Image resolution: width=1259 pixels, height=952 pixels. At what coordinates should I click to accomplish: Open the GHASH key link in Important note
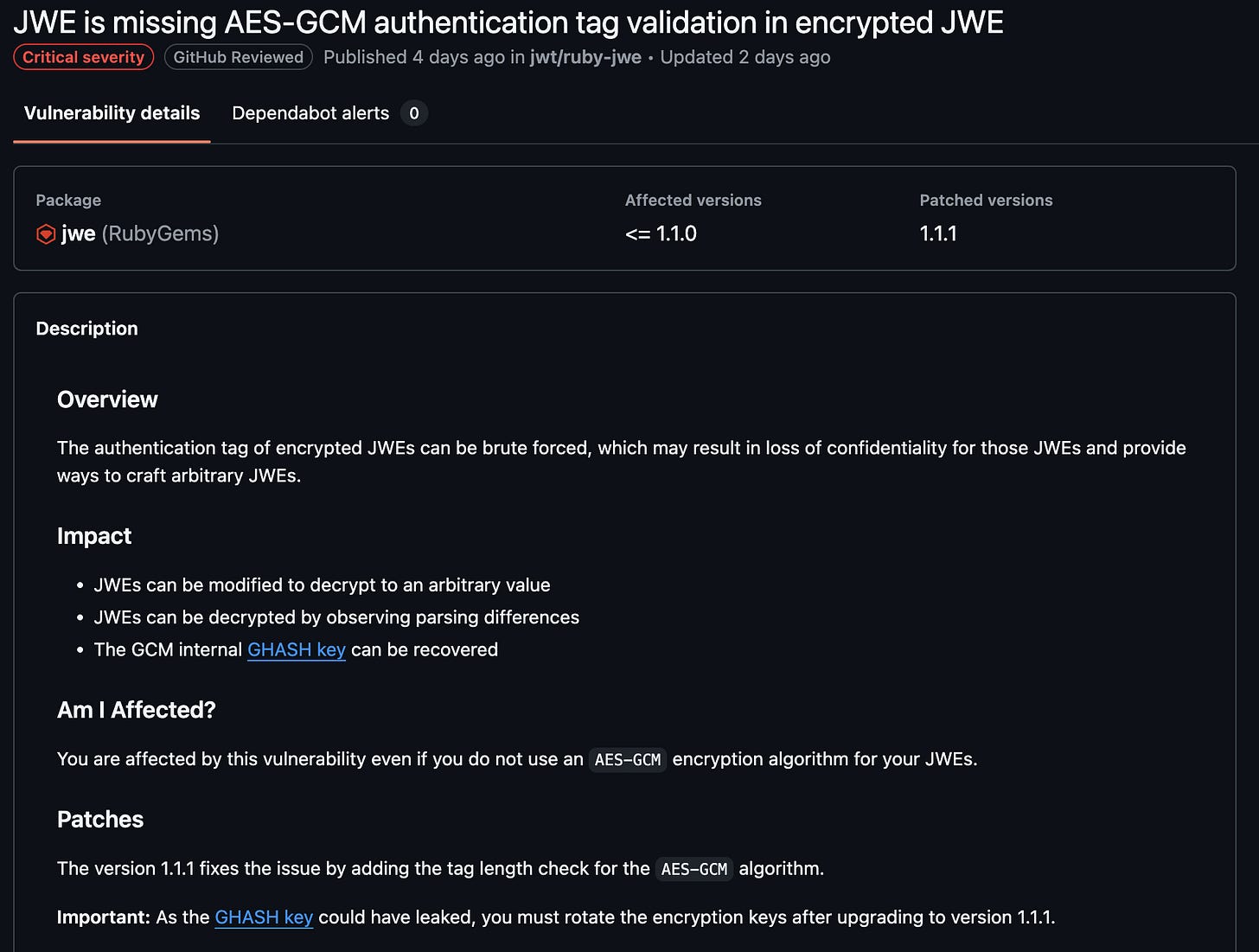click(x=264, y=917)
